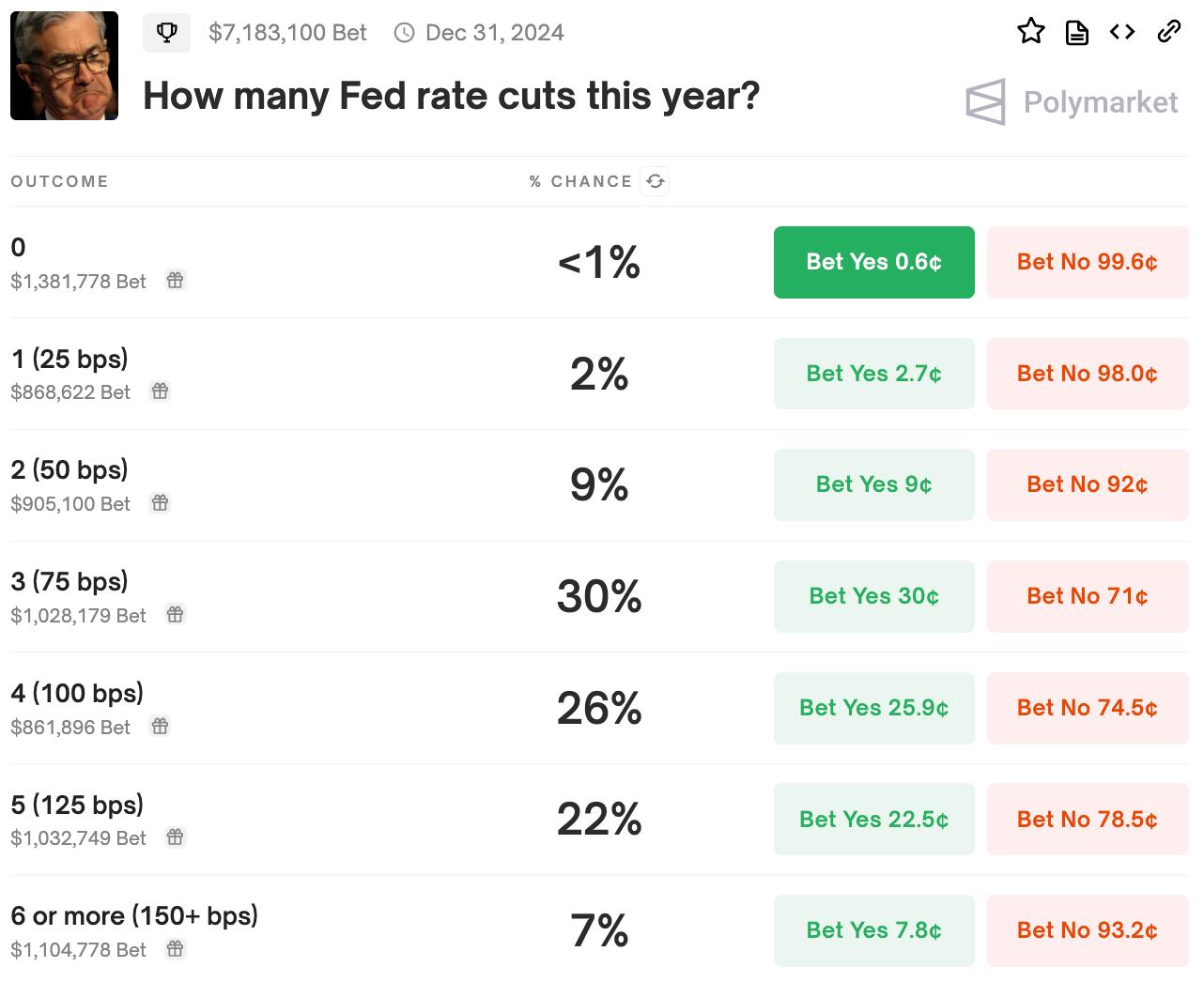Viewport: 1204px width, 982px height.
Task: Click gift icon for 6 or more
Action: tap(175, 949)
